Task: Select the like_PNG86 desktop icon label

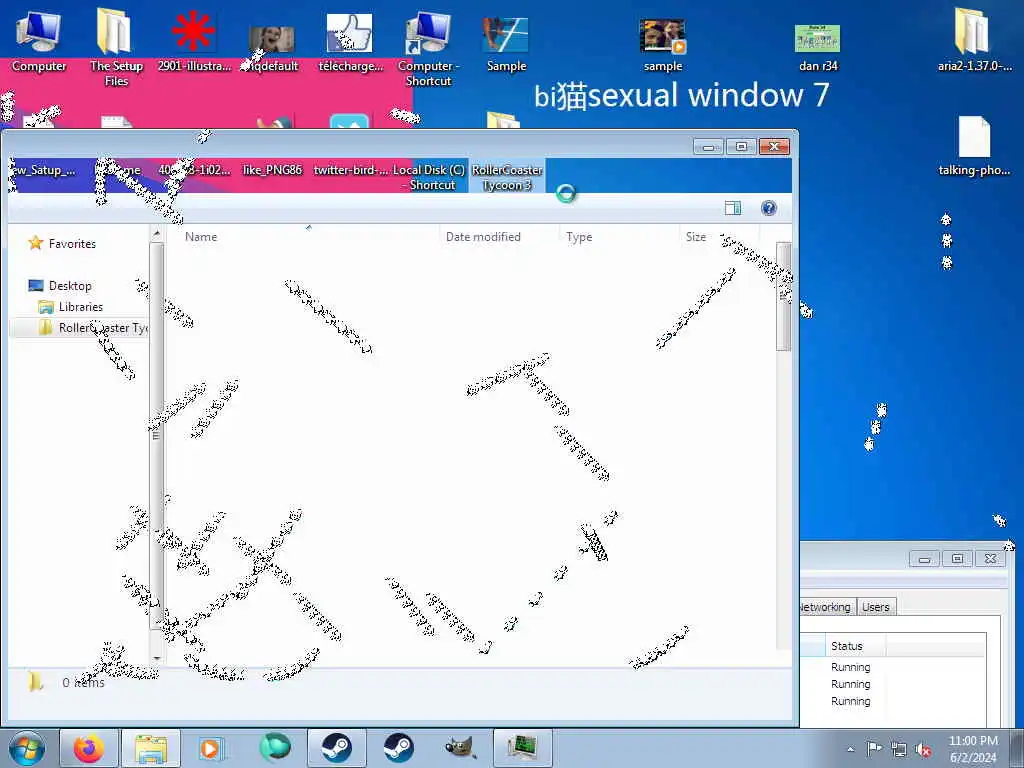Action: tap(272, 170)
